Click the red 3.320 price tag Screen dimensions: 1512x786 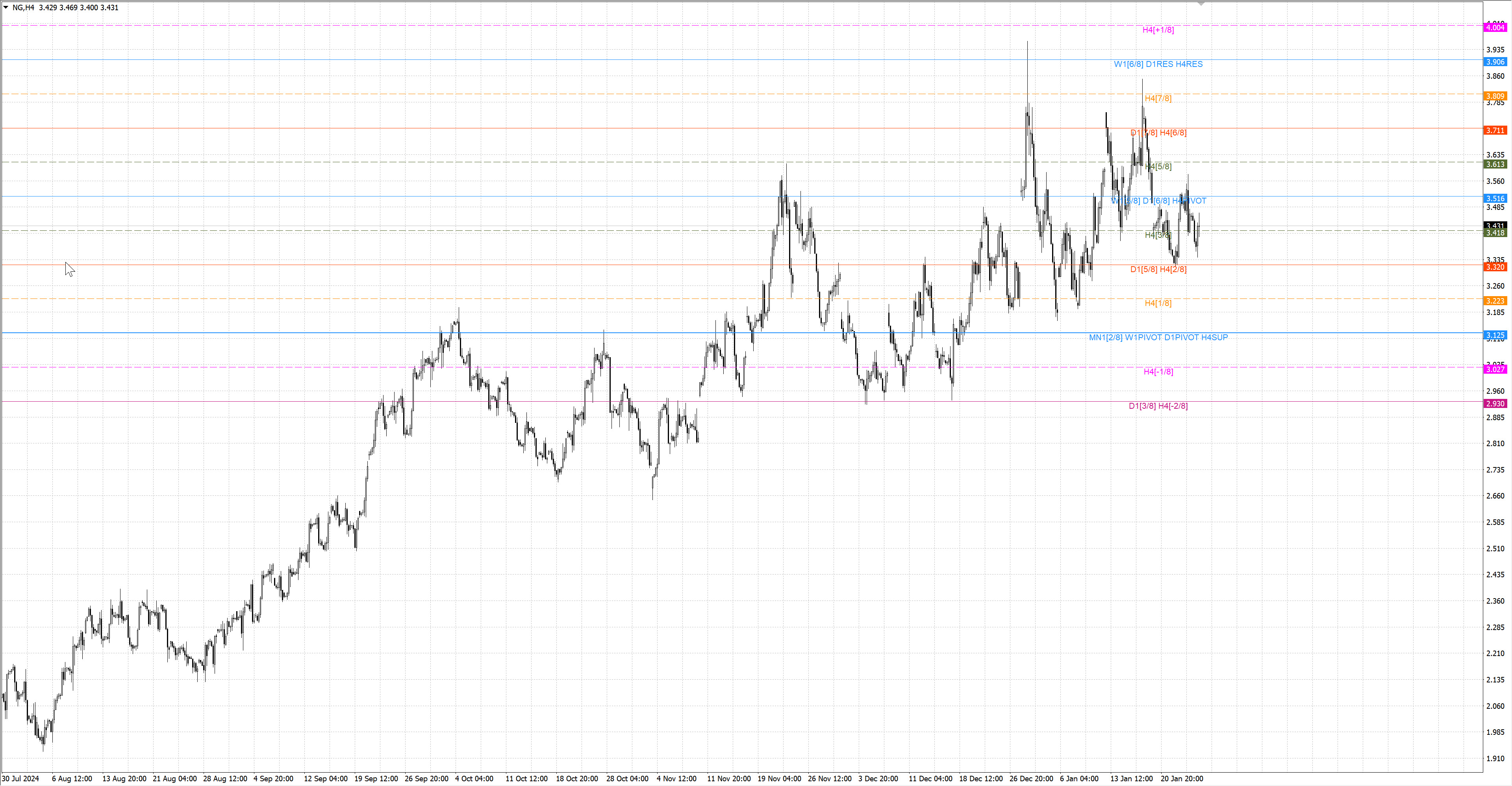pos(1495,267)
